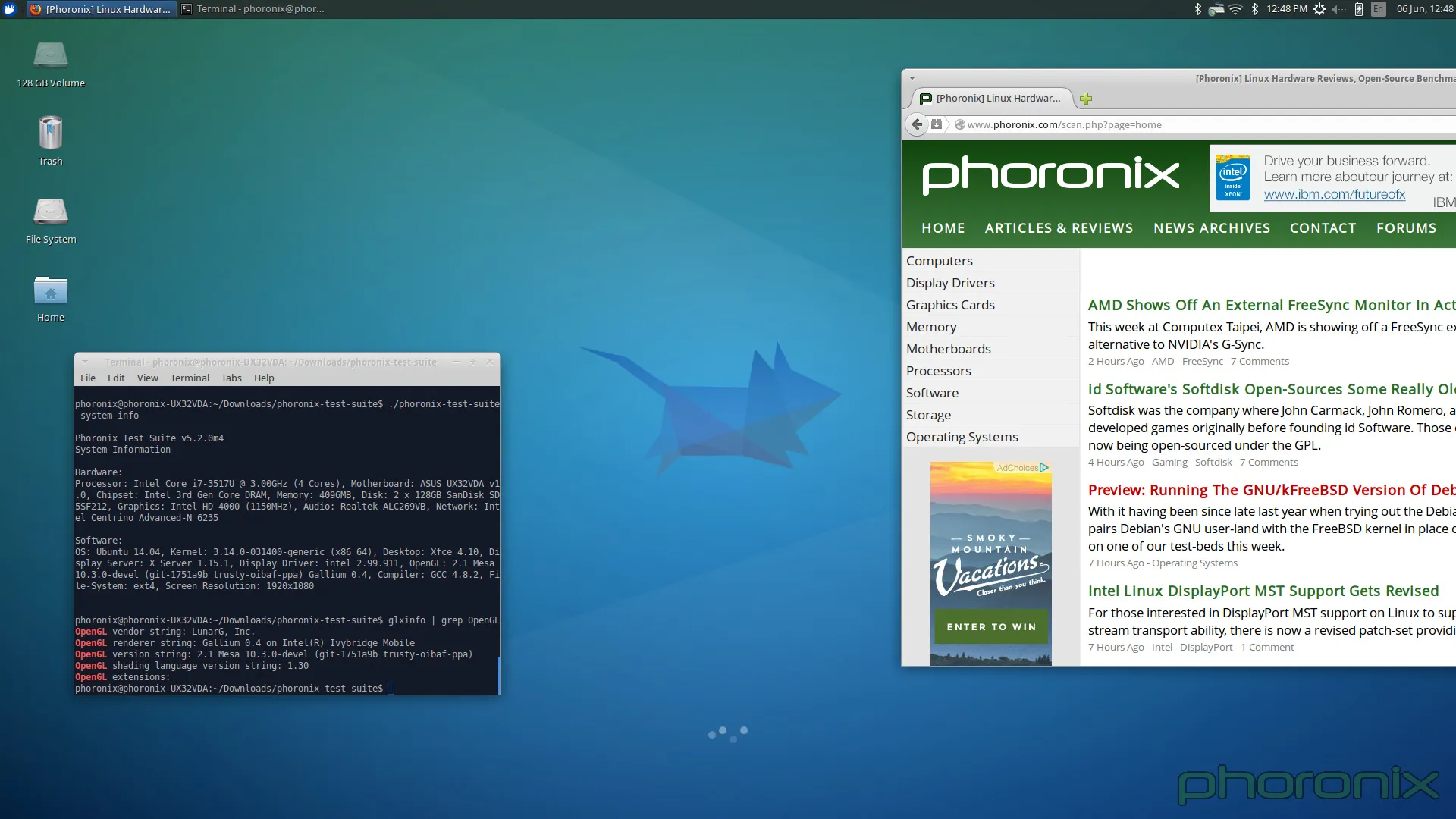The width and height of the screenshot is (1456, 819).
Task: Open Terminal window menu arrow in titlebar
Action: [x=85, y=362]
